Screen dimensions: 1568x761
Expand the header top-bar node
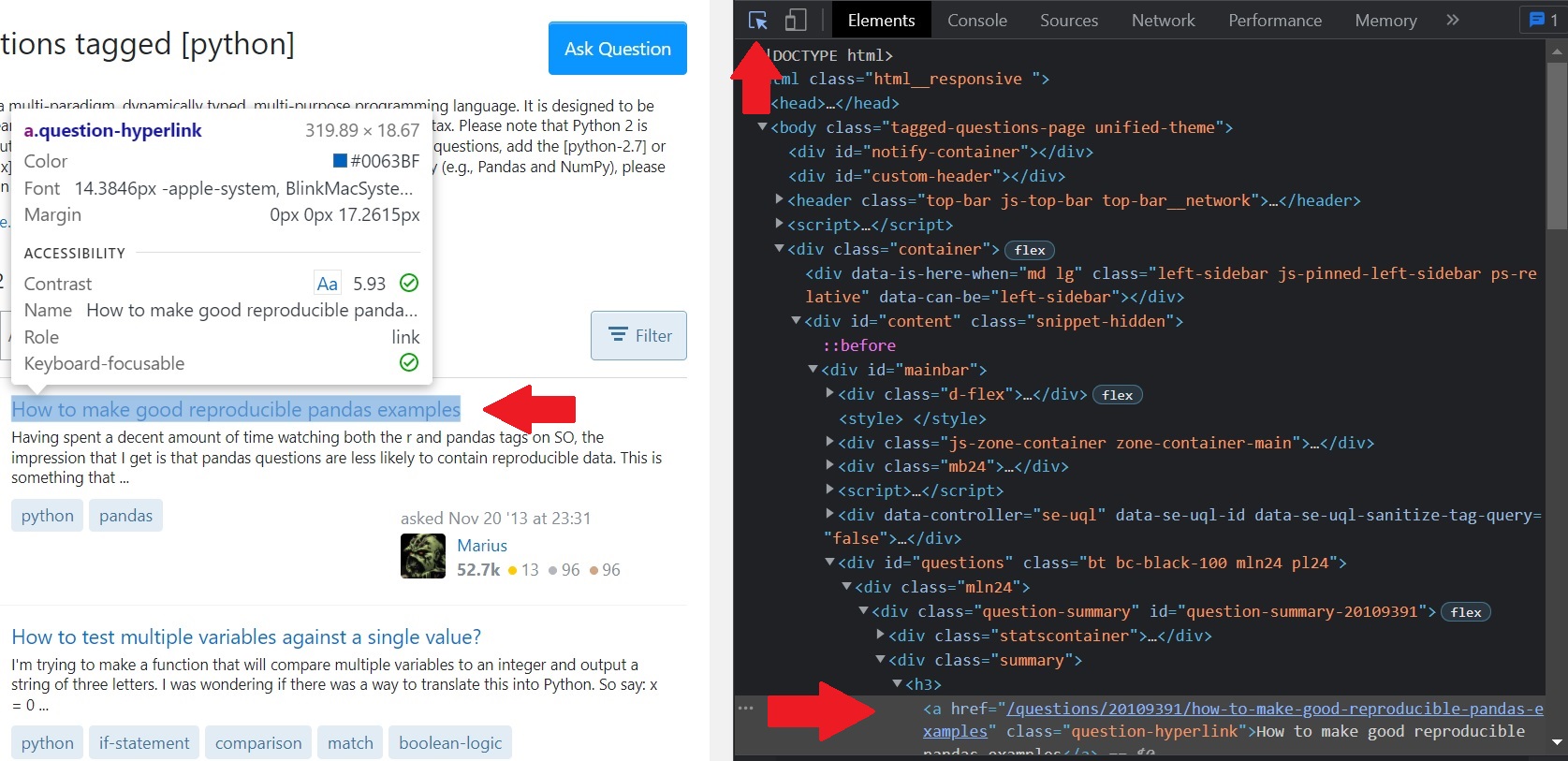point(779,199)
